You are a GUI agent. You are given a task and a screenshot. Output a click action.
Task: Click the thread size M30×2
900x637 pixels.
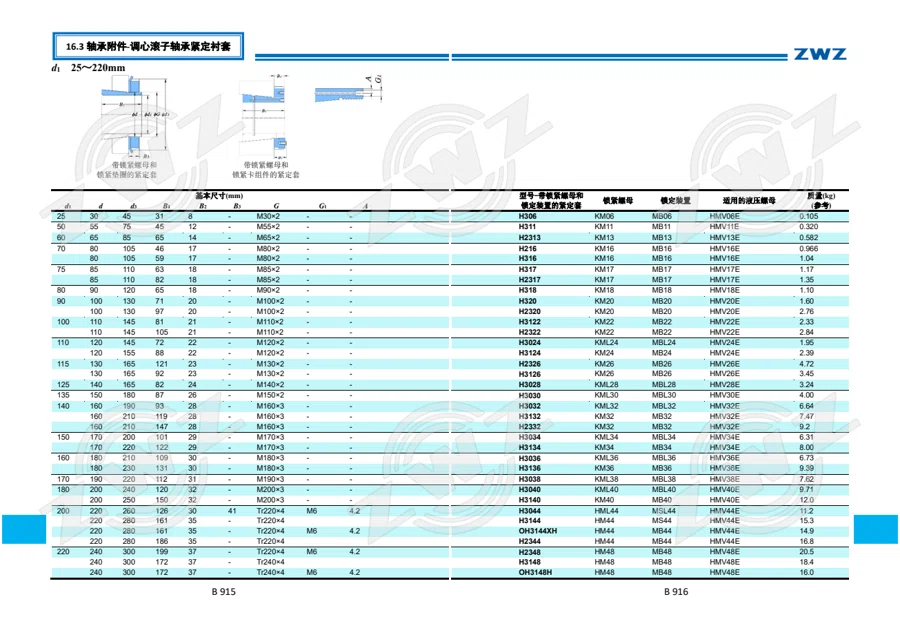268,216
